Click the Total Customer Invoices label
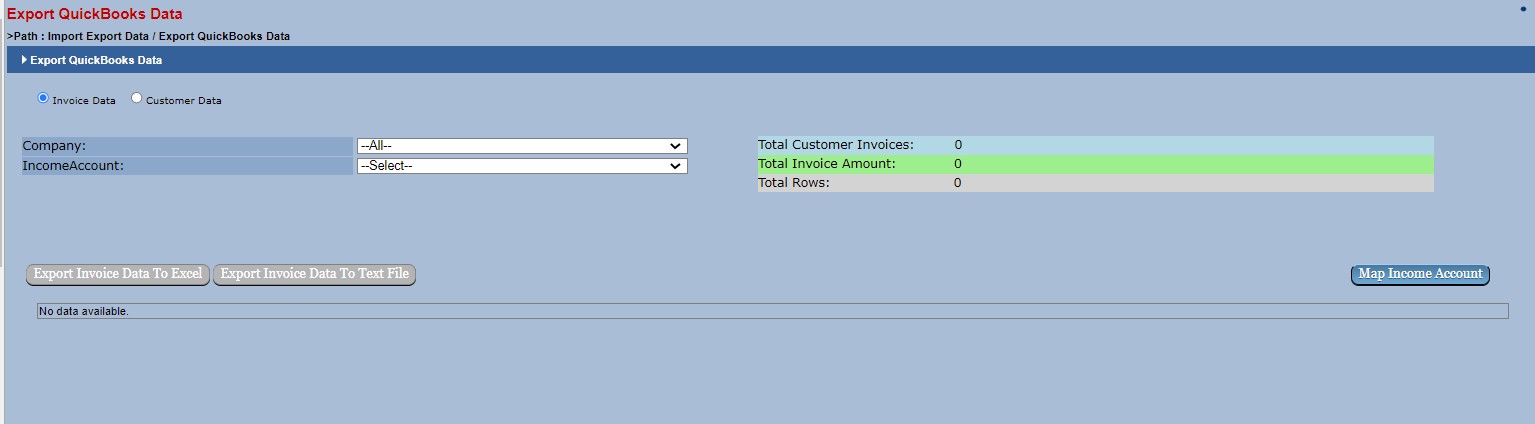This screenshot has height=424, width=1535. pos(835,145)
